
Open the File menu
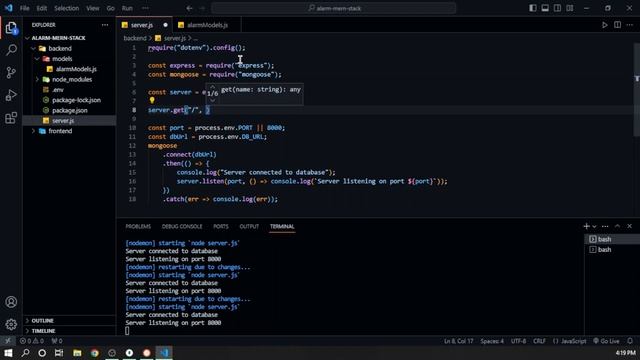[24, 8]
